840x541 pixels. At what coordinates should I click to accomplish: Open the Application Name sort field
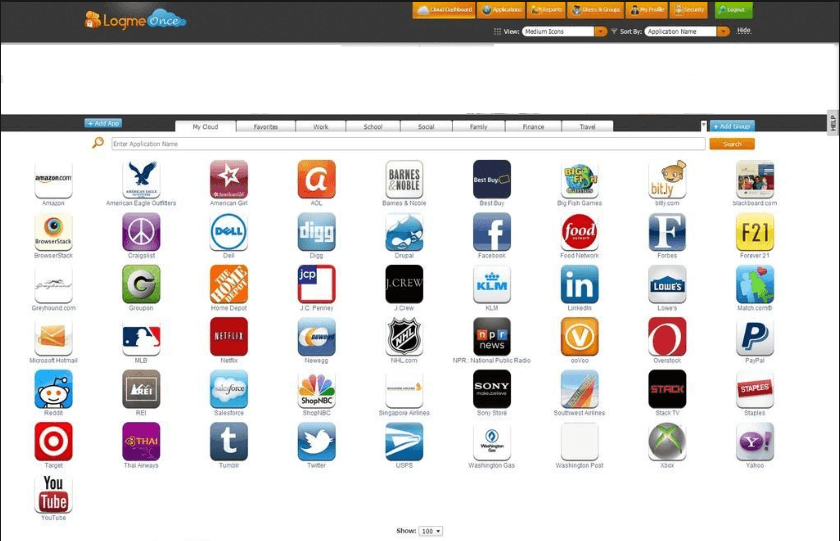680,32
